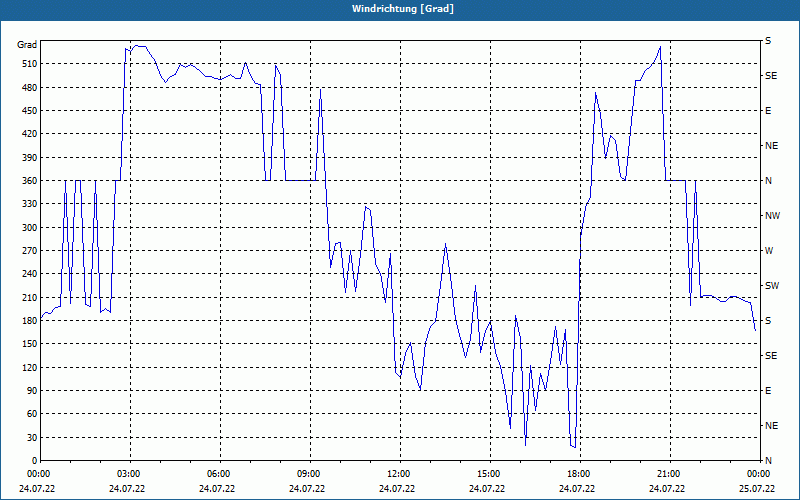The width and height of the screenshot is (800, 500).
Task: Pick the 360 degree axis label
Action: [30, 181]
